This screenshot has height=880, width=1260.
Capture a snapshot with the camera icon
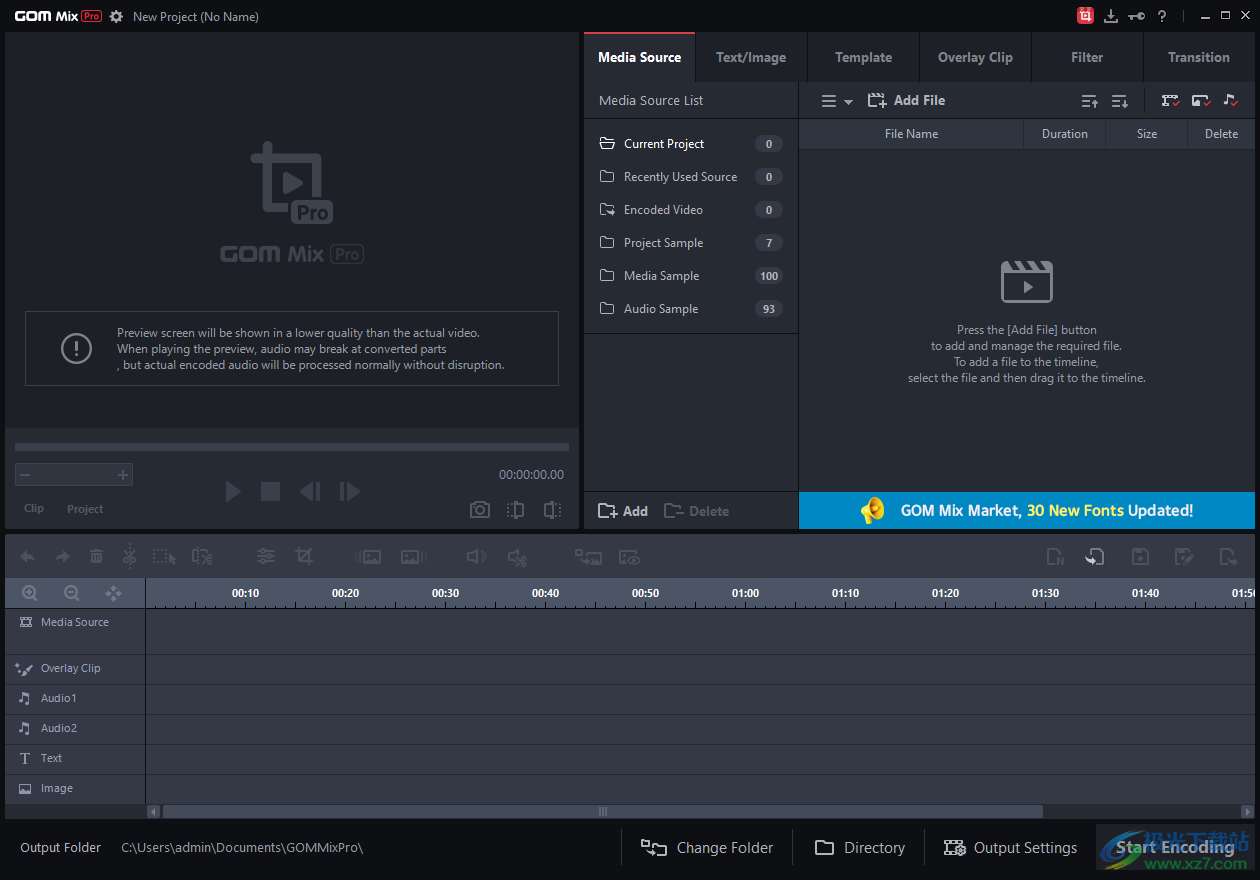[480, 510]
